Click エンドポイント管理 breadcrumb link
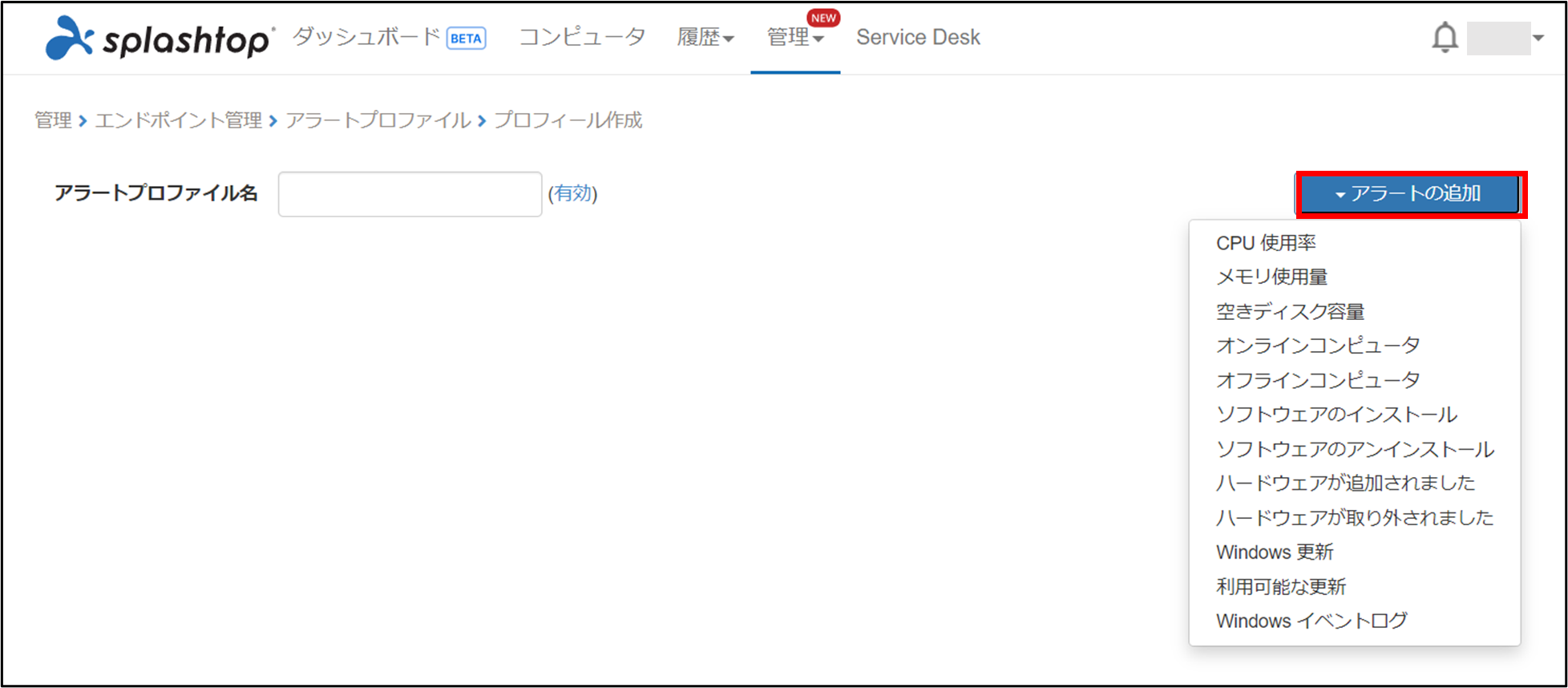 pyautogui.click(x=178, y=120)
